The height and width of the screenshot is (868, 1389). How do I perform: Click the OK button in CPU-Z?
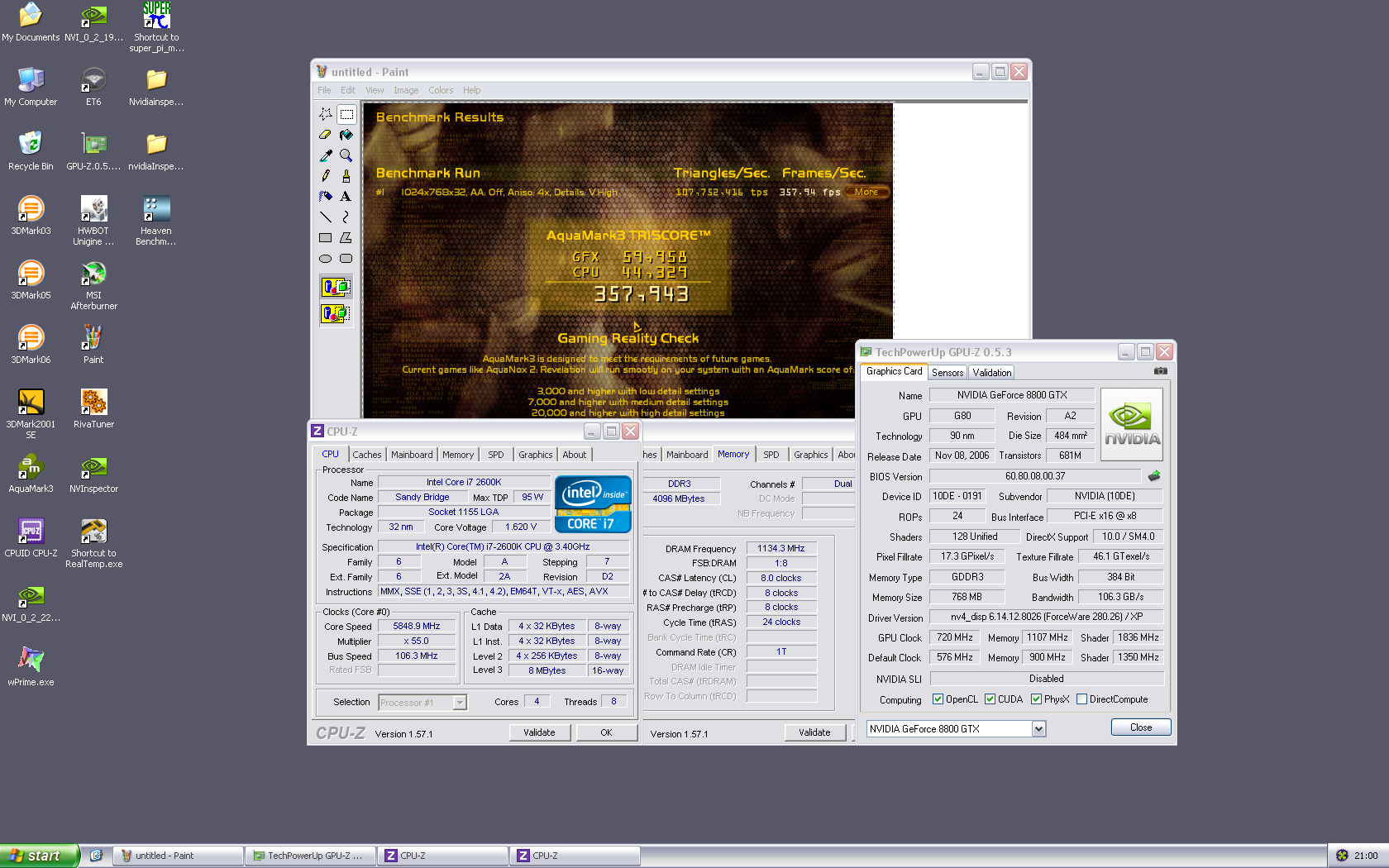(x=606, y=732)
